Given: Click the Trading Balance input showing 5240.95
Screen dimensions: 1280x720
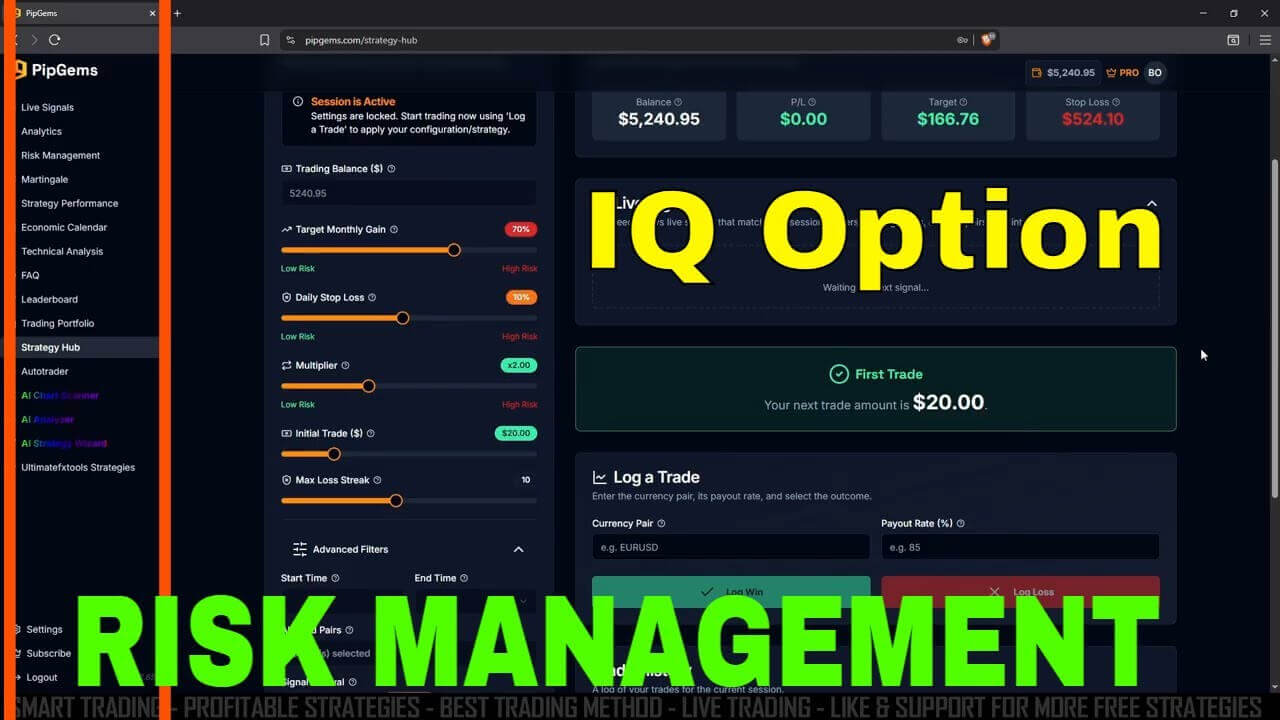Looking at the screenshot, I should pos(409,193).
